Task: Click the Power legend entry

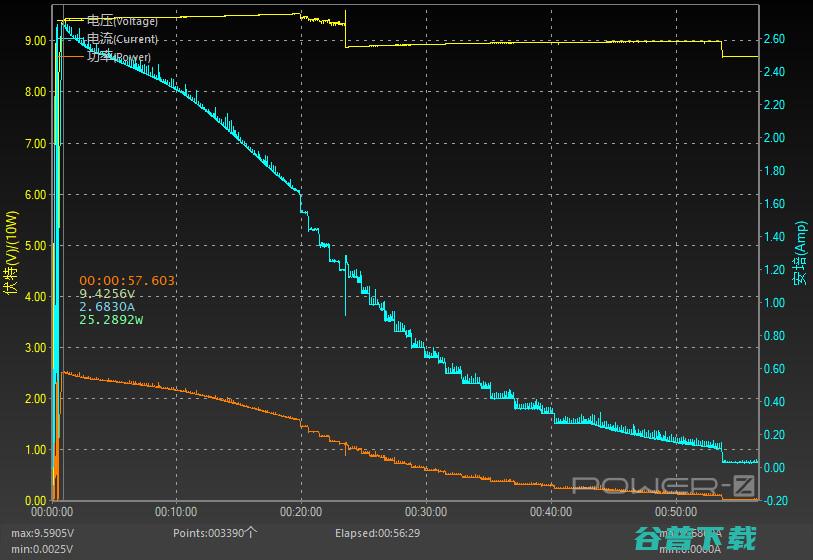Action: click(118, 57)
